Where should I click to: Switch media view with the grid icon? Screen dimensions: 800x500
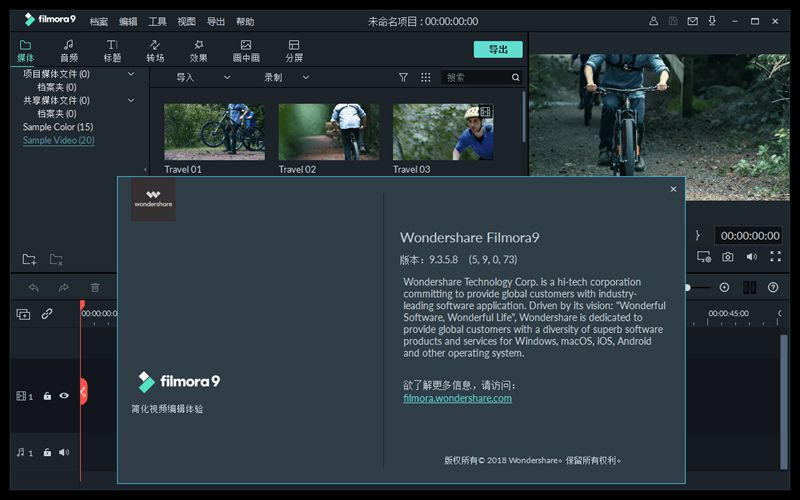(426, 77)
